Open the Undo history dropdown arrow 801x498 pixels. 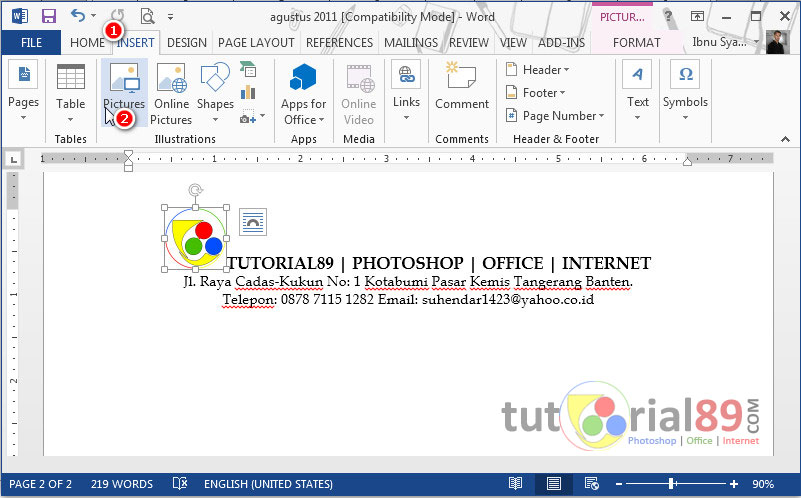click(93, 16)
